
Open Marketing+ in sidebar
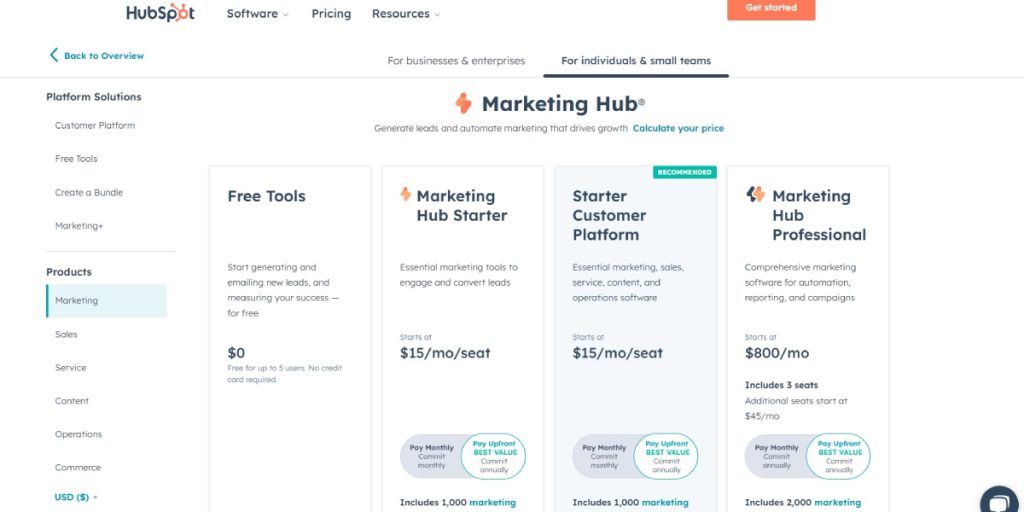coord(79,226)
